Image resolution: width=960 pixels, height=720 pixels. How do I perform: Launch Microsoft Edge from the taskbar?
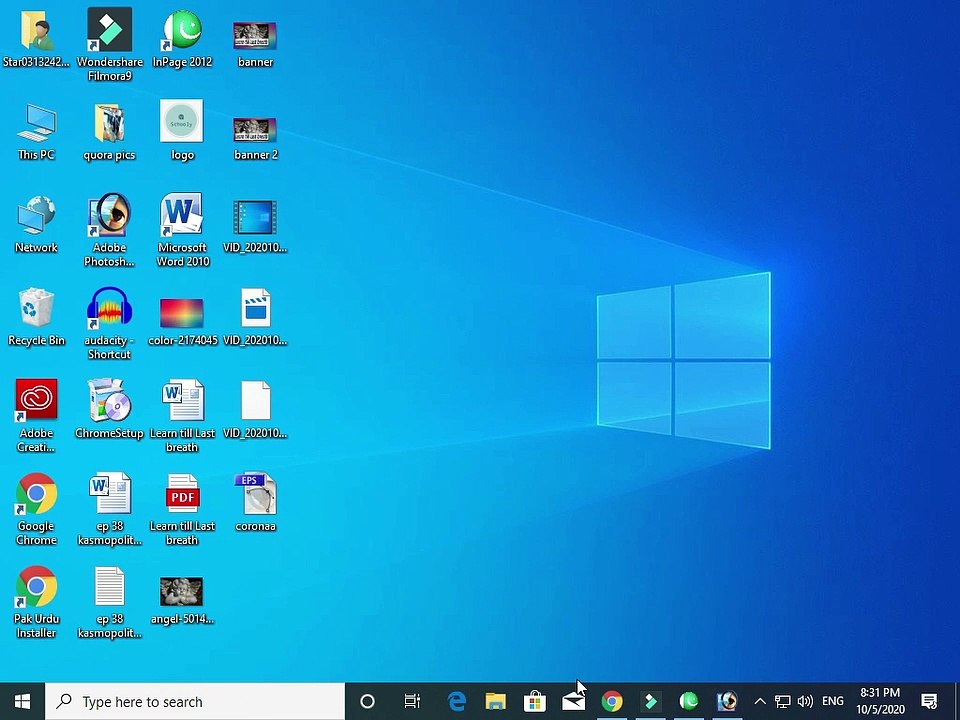[x=457, y=702]
